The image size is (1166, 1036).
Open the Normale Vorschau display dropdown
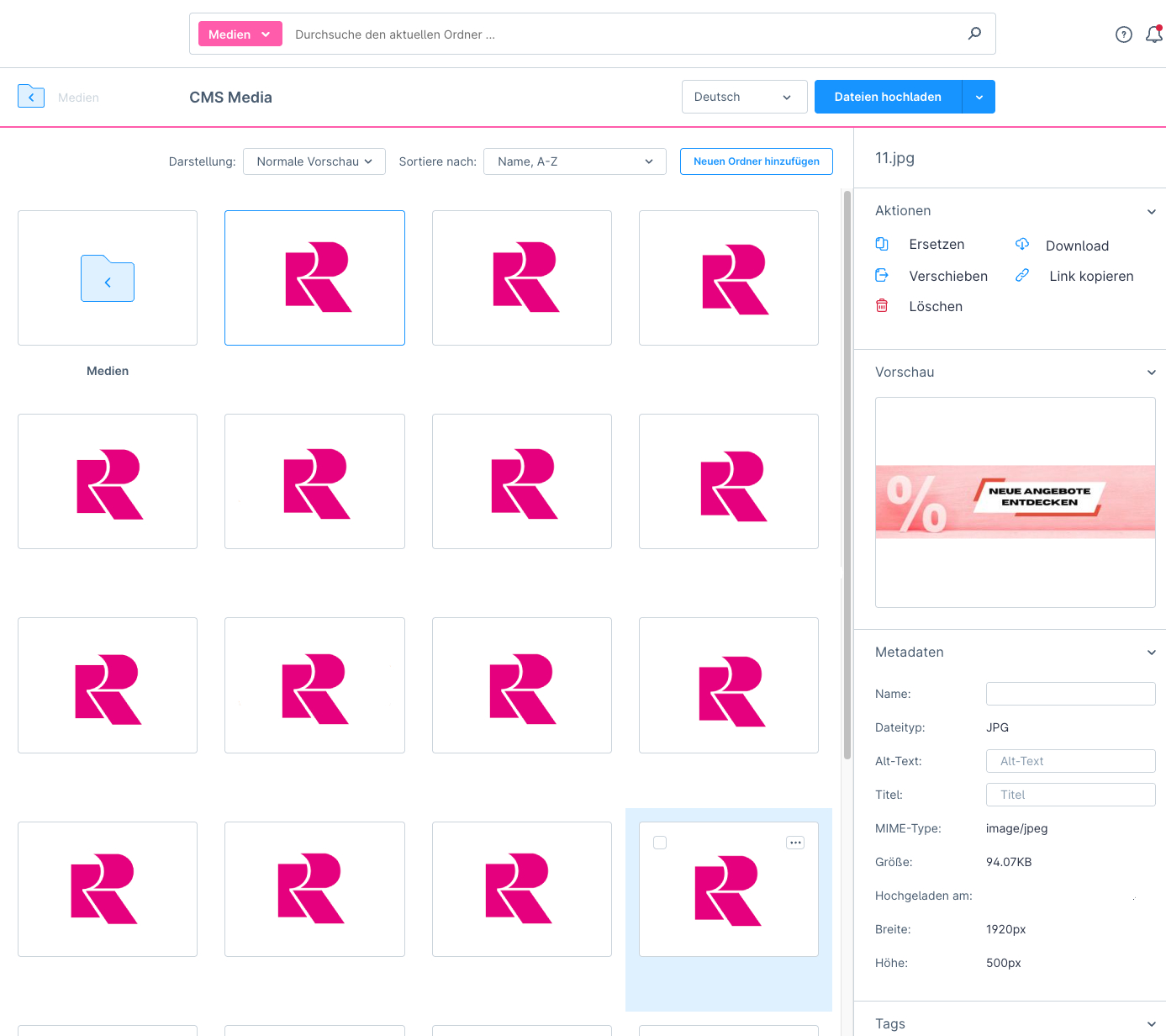click(314, 161)
